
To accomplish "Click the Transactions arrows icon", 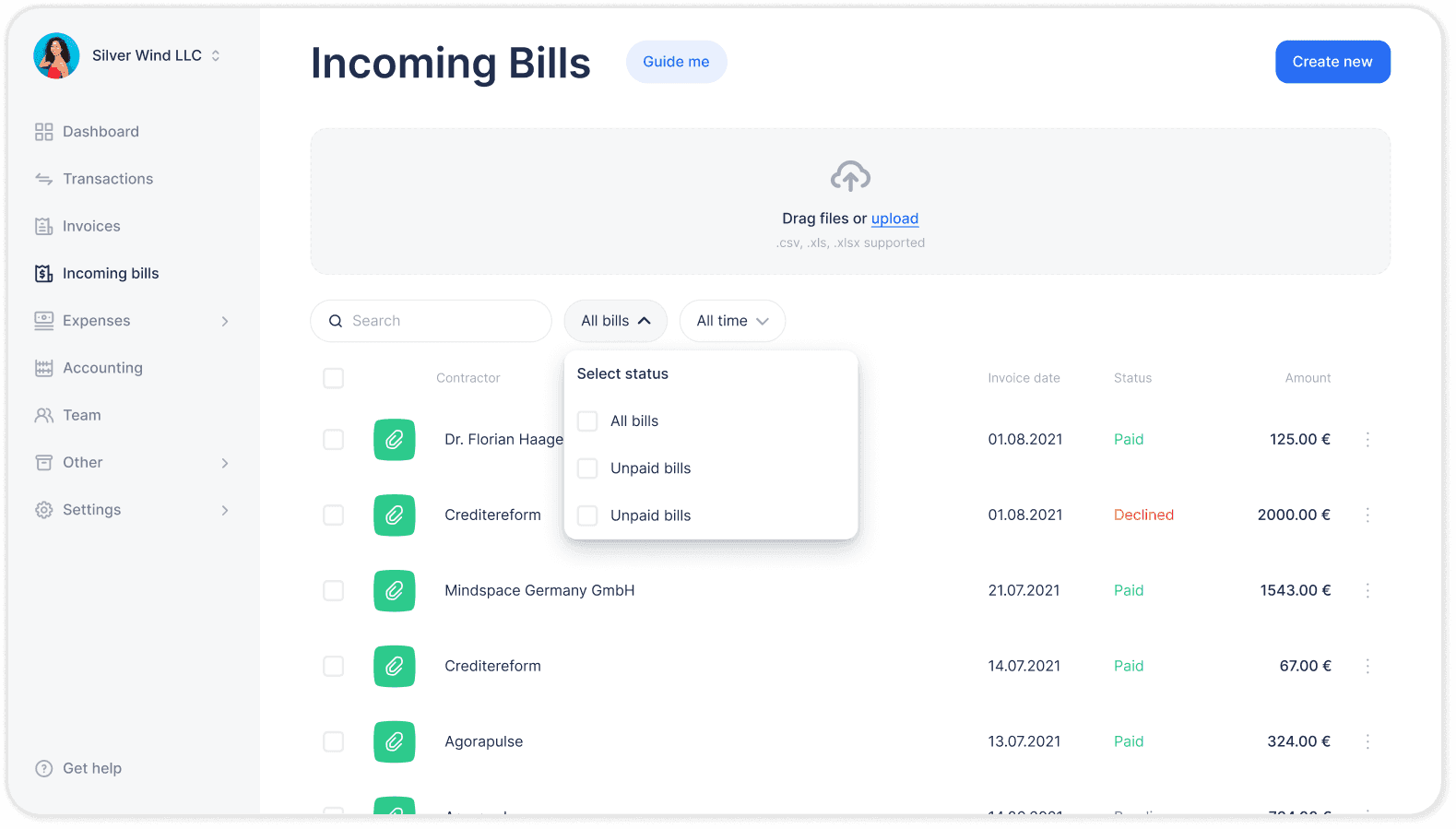I will point(43,179).
